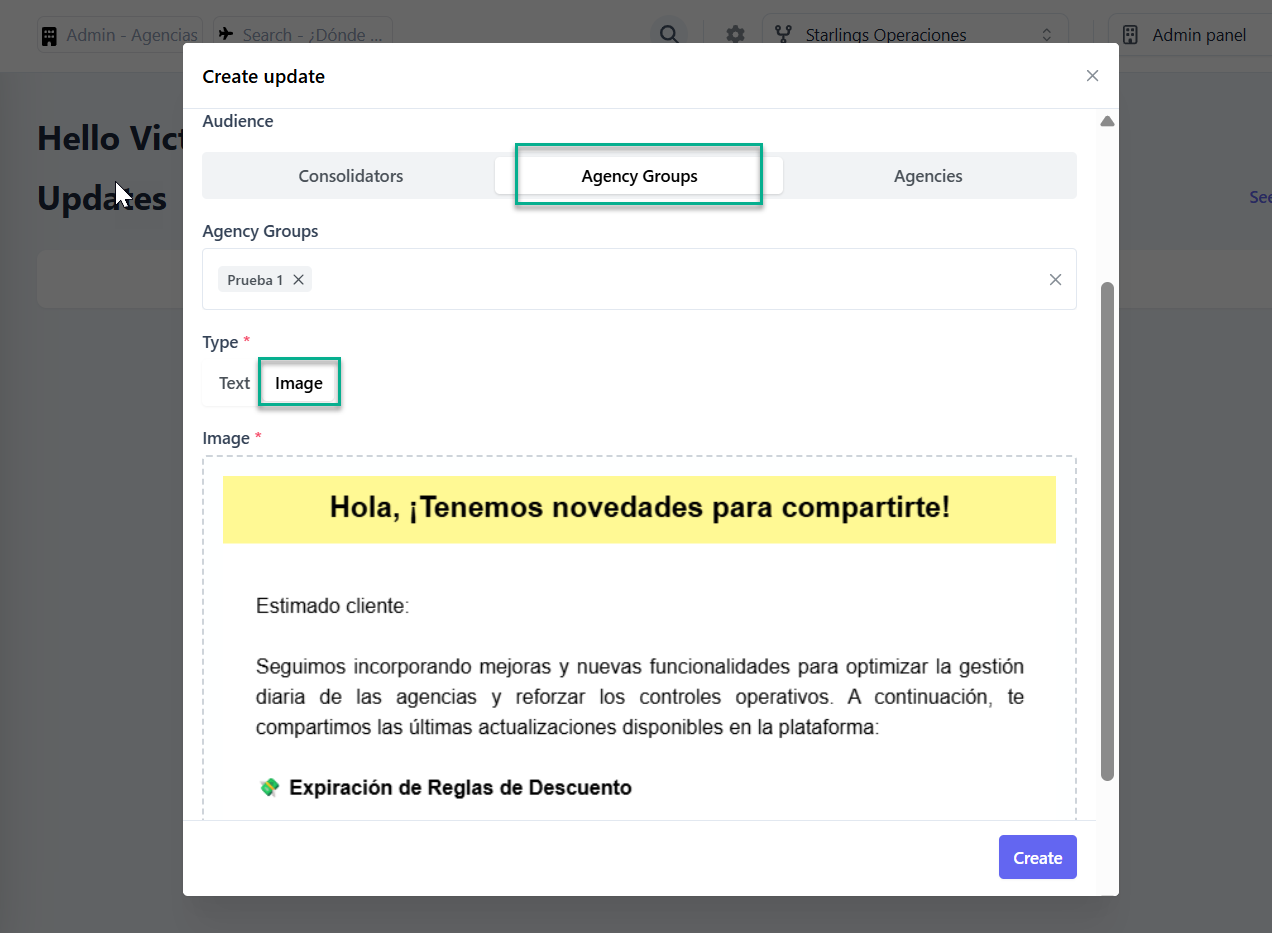Remove the Prueba 1 chip
Viewport: 1272px width, 933px height.
(298, 280)
